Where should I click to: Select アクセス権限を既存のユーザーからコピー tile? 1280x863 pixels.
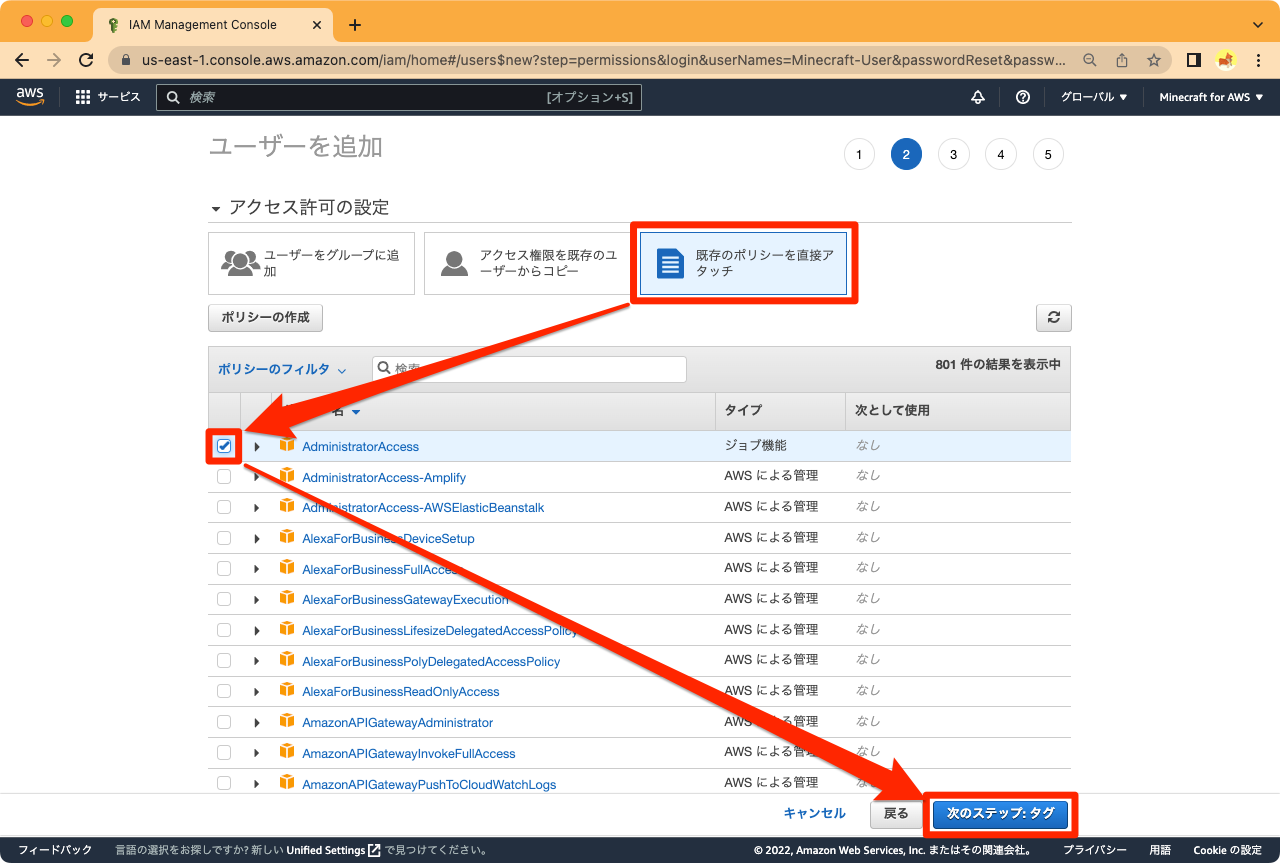527,263
